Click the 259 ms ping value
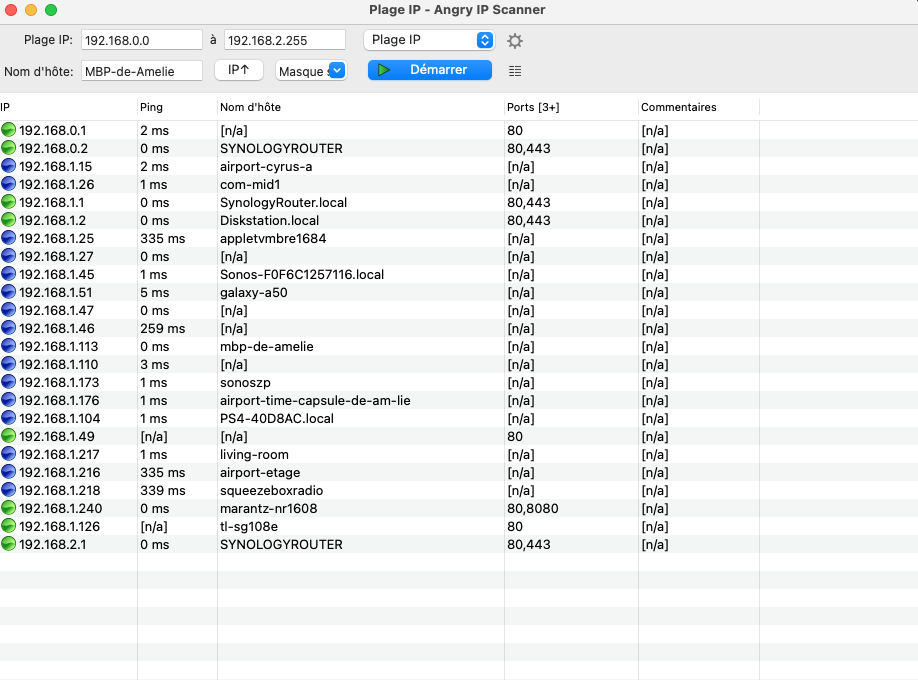 [x=163, y=329]
